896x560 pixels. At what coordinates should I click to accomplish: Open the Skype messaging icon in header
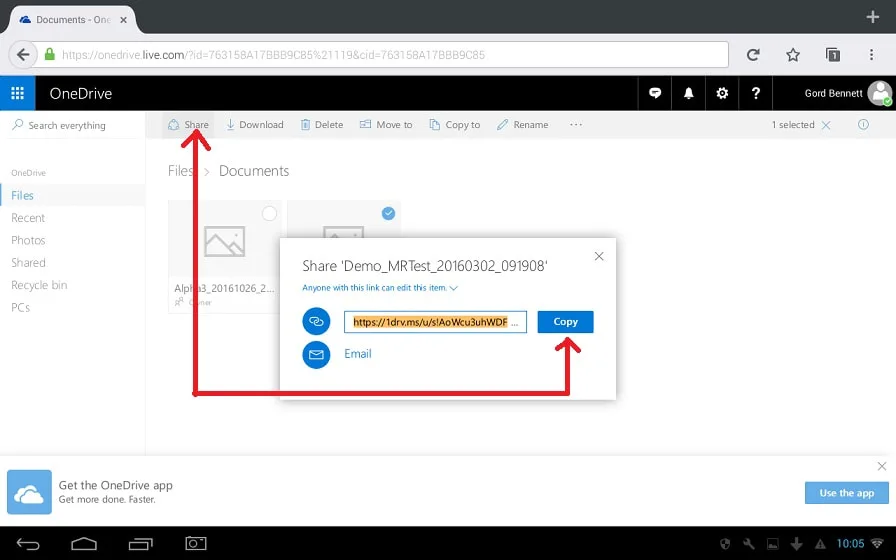655,93
